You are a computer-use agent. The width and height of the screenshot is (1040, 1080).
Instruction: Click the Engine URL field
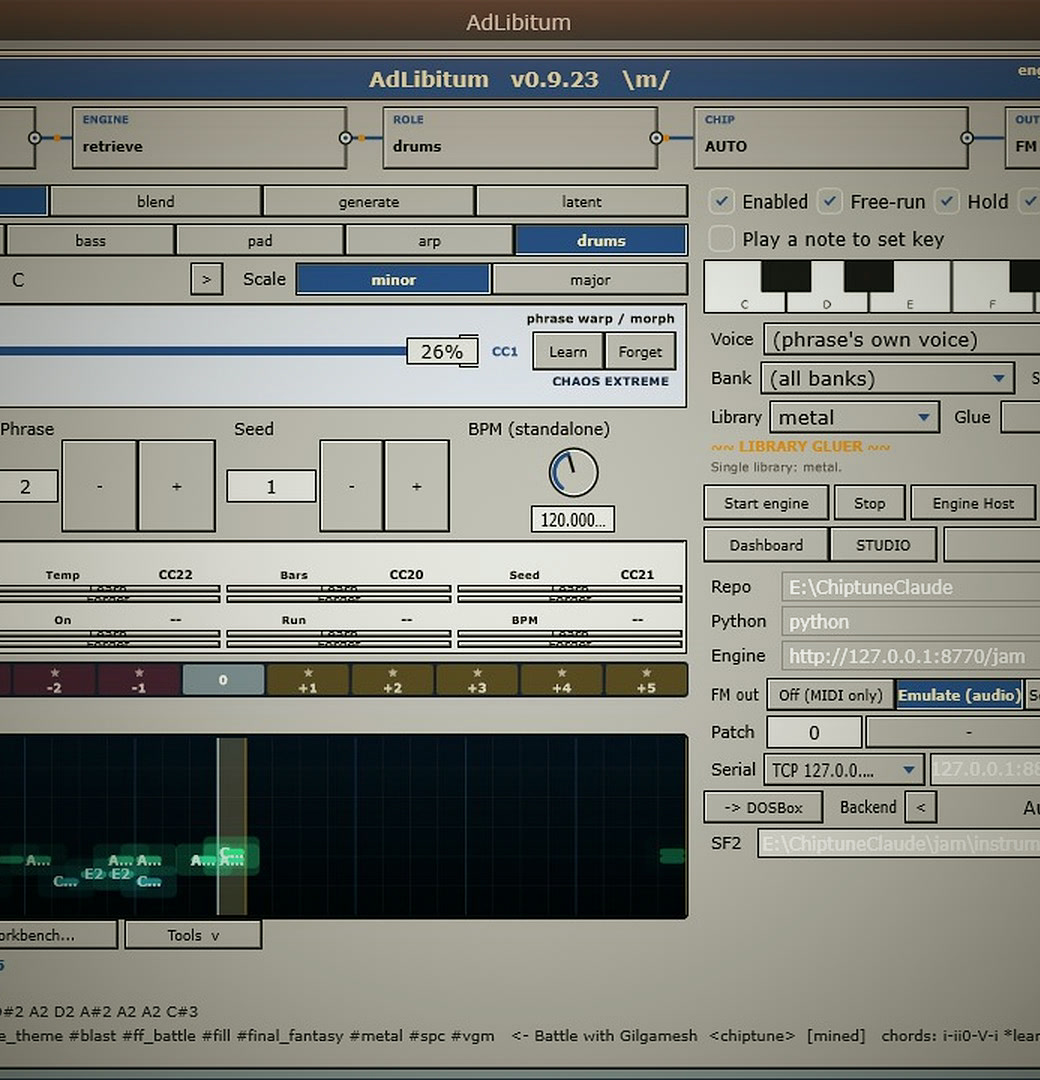[x=911, y=656]
